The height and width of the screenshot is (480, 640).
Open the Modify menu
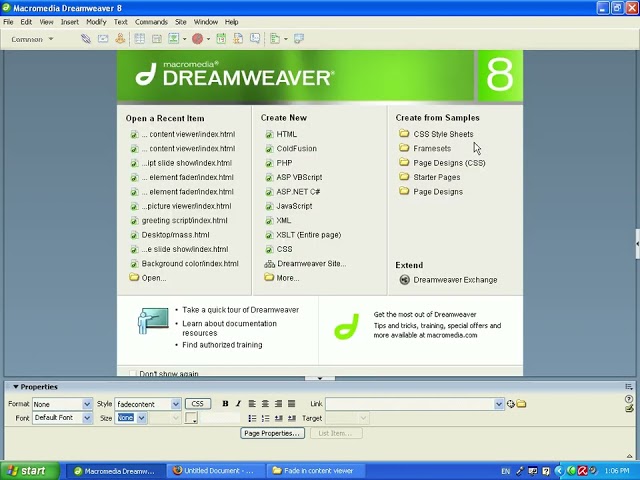click(96, 21)
